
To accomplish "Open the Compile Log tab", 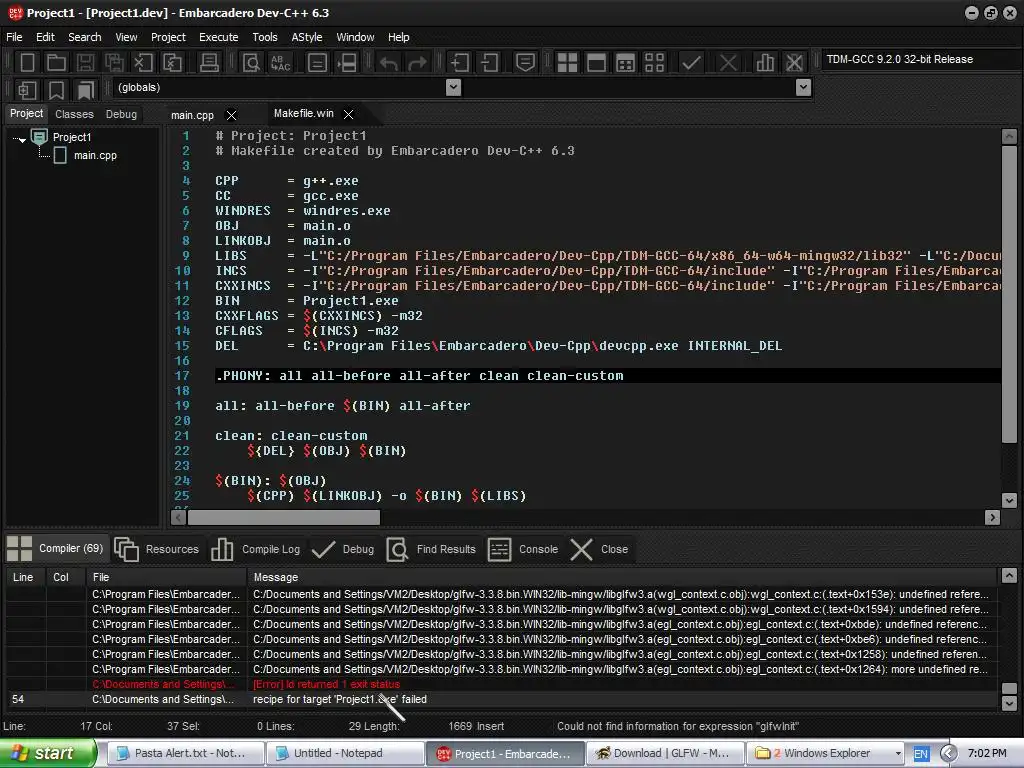I will tap(255, 549).
